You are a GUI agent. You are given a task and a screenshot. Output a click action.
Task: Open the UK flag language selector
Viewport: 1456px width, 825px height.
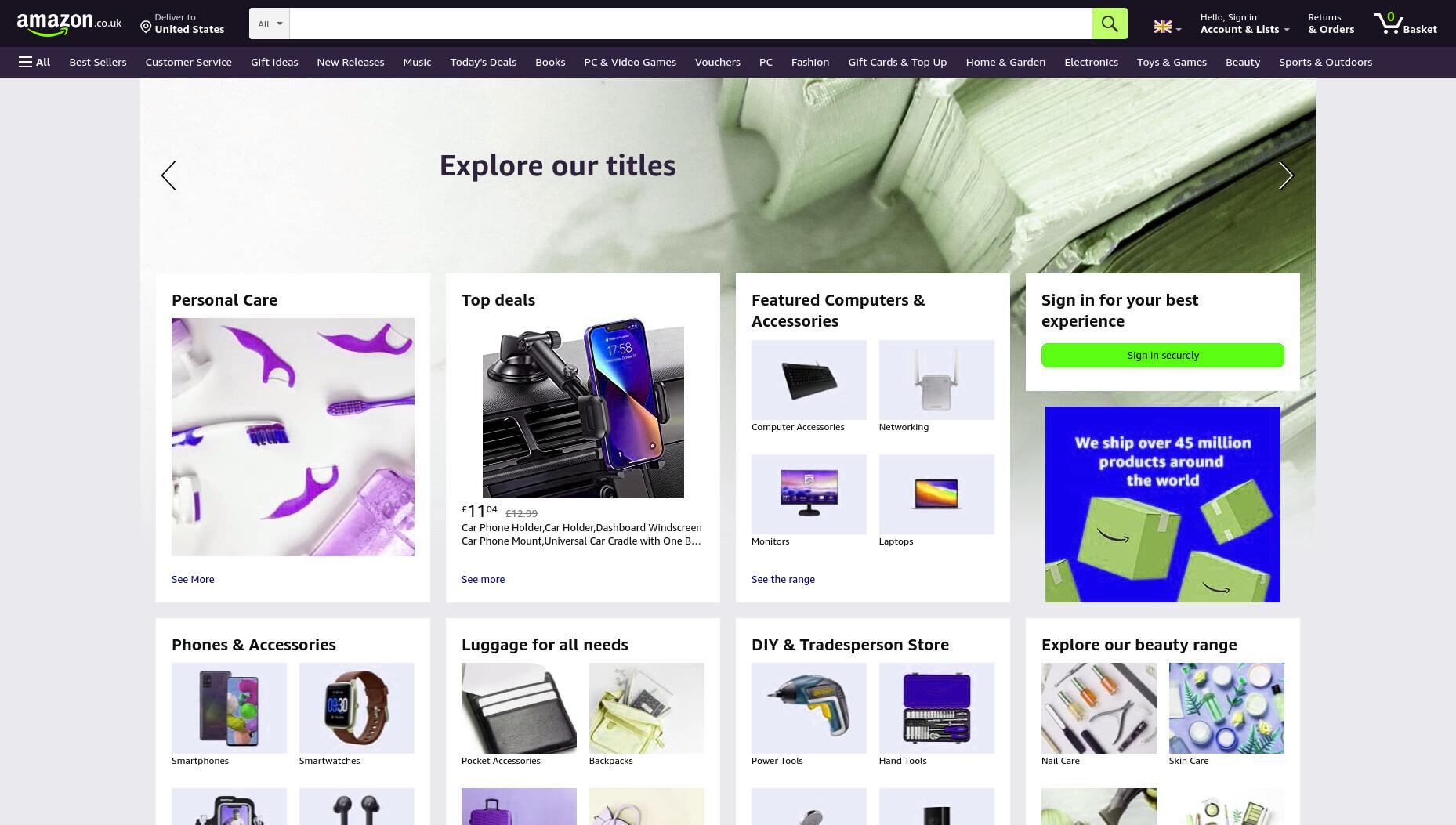[1167, 27]
